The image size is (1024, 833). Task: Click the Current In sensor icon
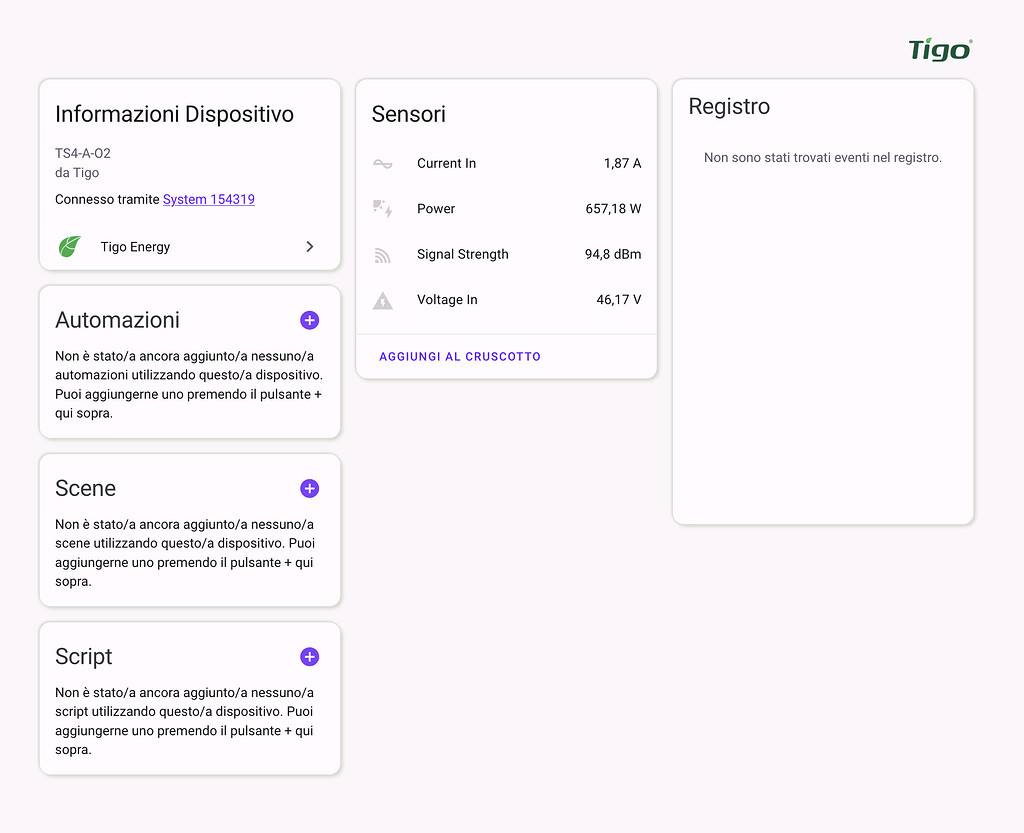coord(382,163)
